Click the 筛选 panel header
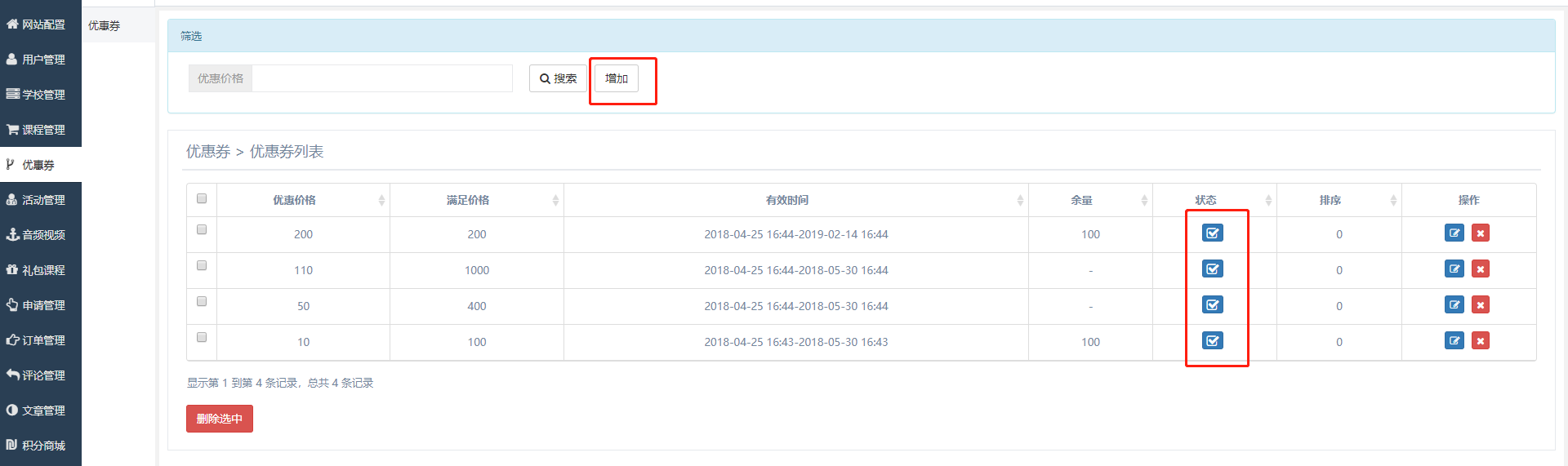 pyautogui.click(x=861, y=36)
